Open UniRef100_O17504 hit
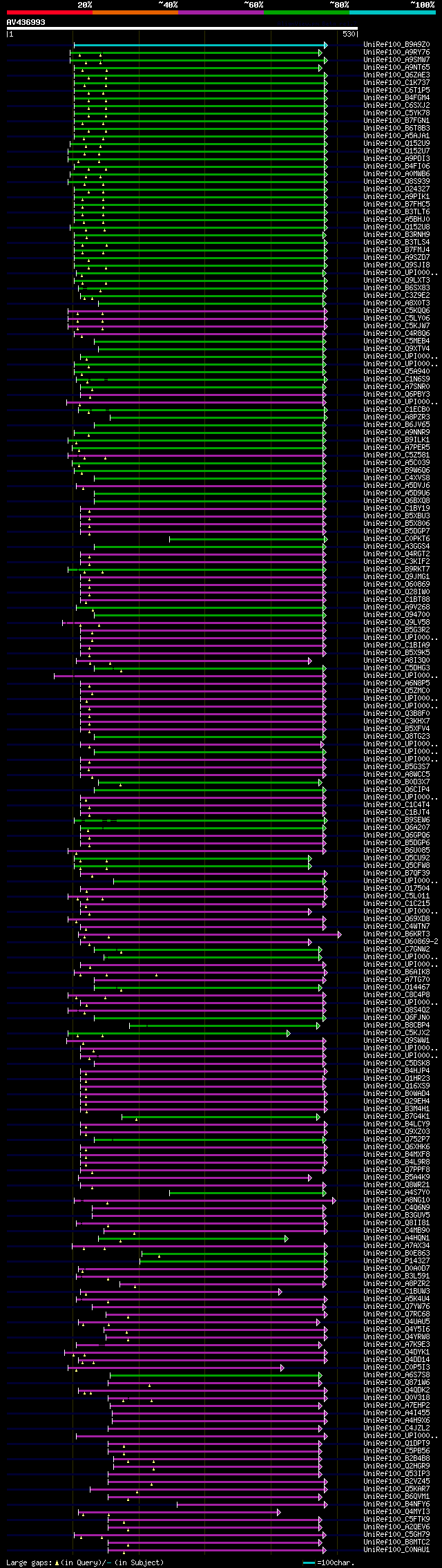The image size is (442, 1568). [396, 889]
